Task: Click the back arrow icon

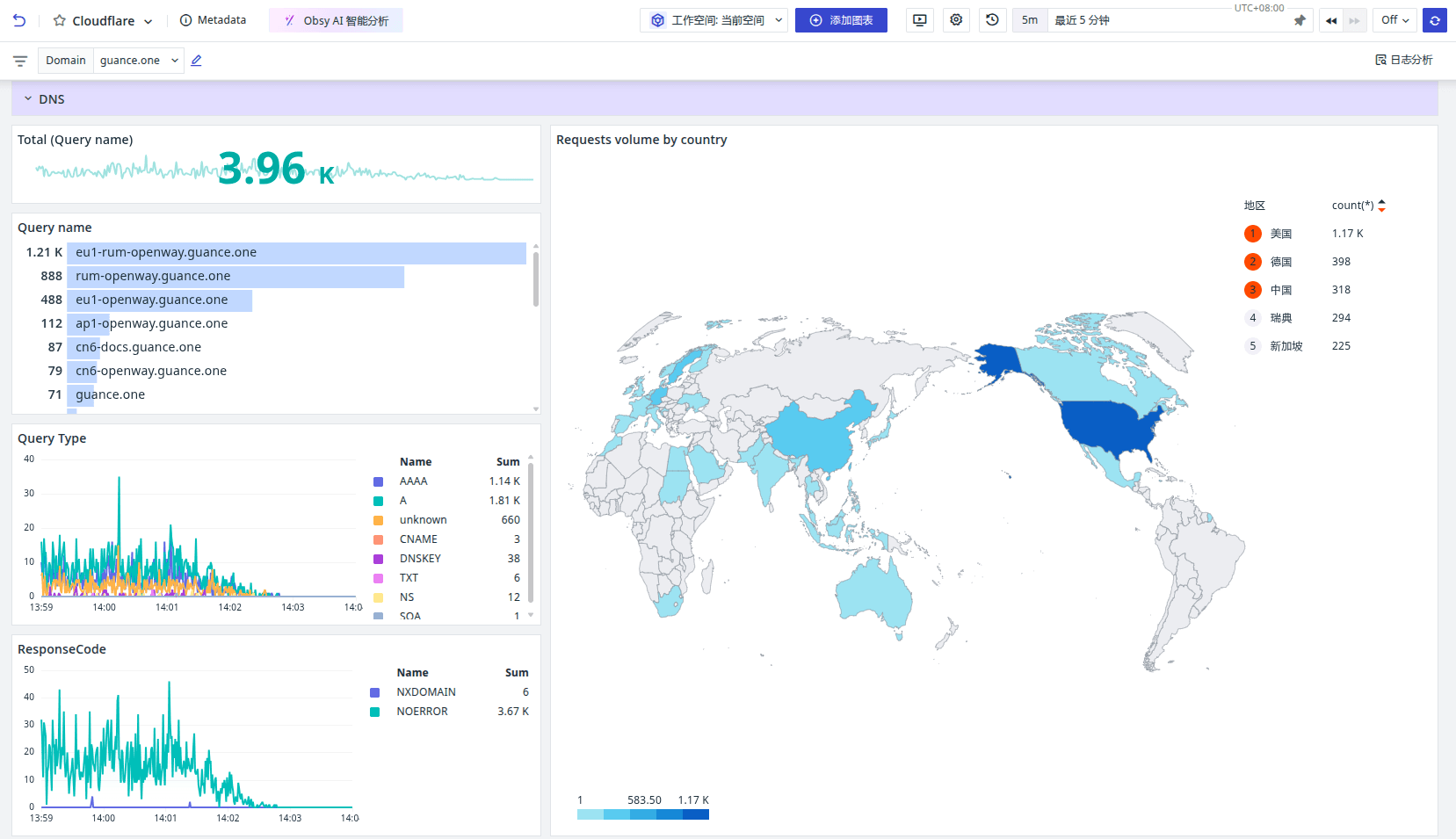Action: [19, 20]
